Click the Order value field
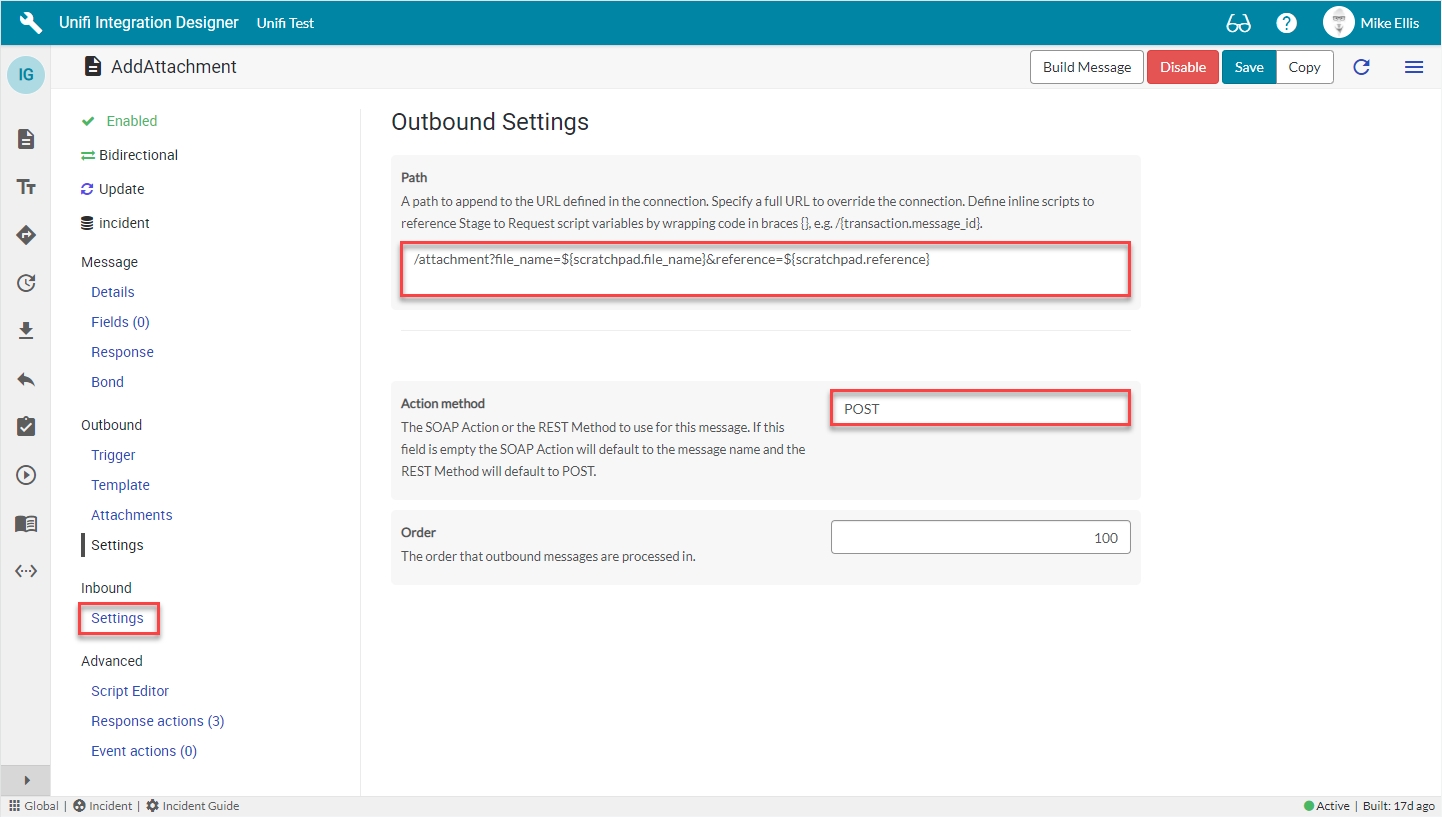Viewport: 1442px width, 817px height. point(980,537)
